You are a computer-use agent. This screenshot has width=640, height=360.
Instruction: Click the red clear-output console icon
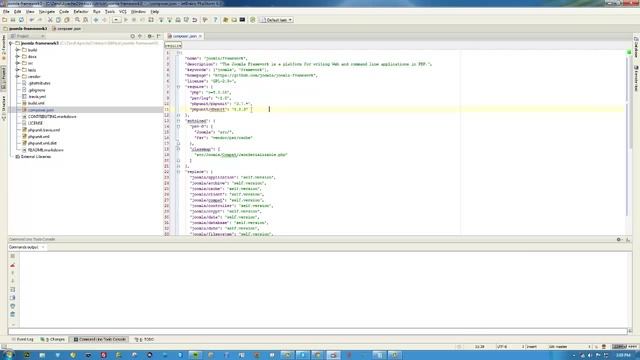(x=13, y=265)
